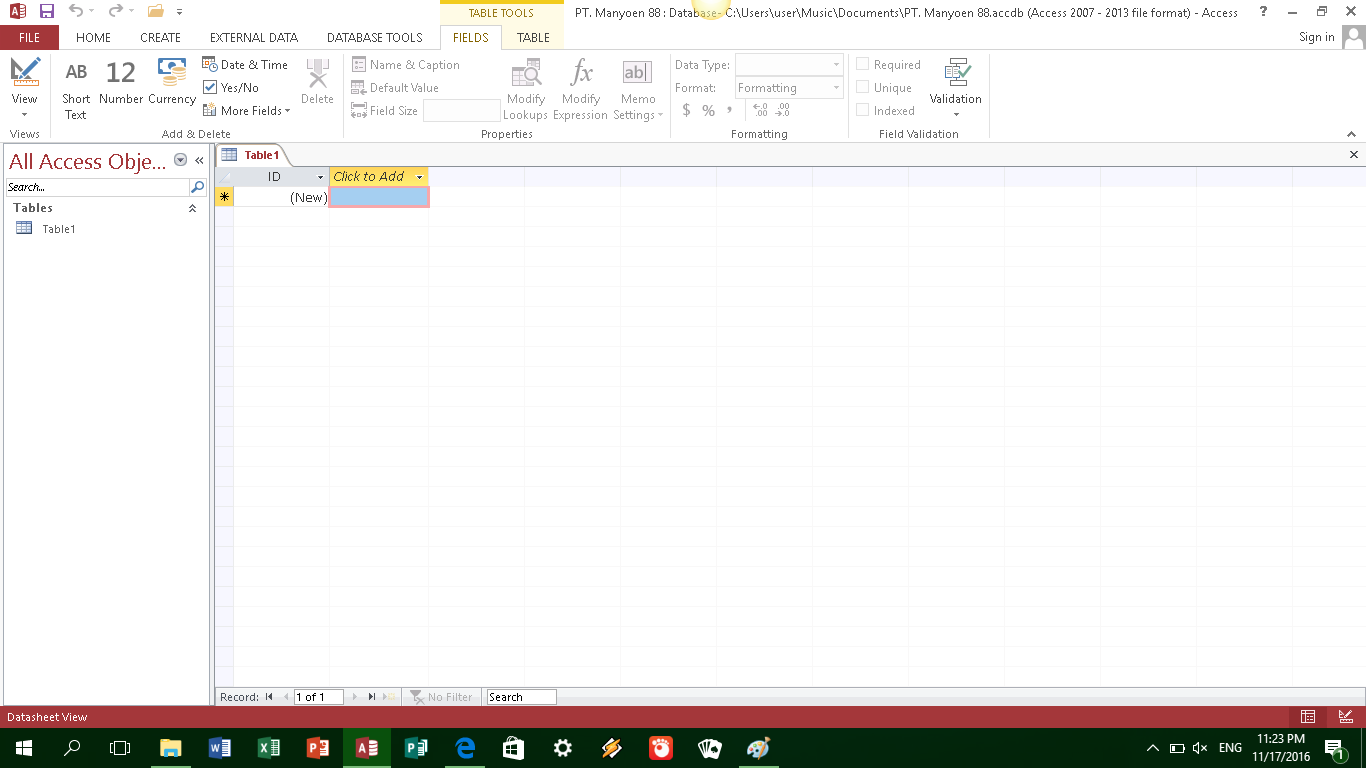Click the No Filter button
Screen dimensions: 1366x768
tap(441, 697)
